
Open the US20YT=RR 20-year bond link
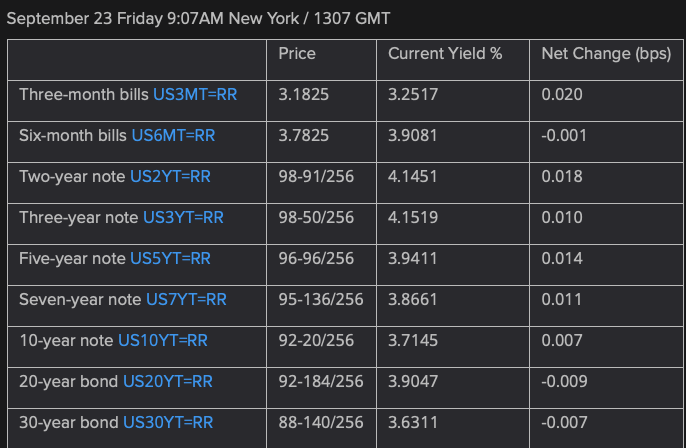168,381
